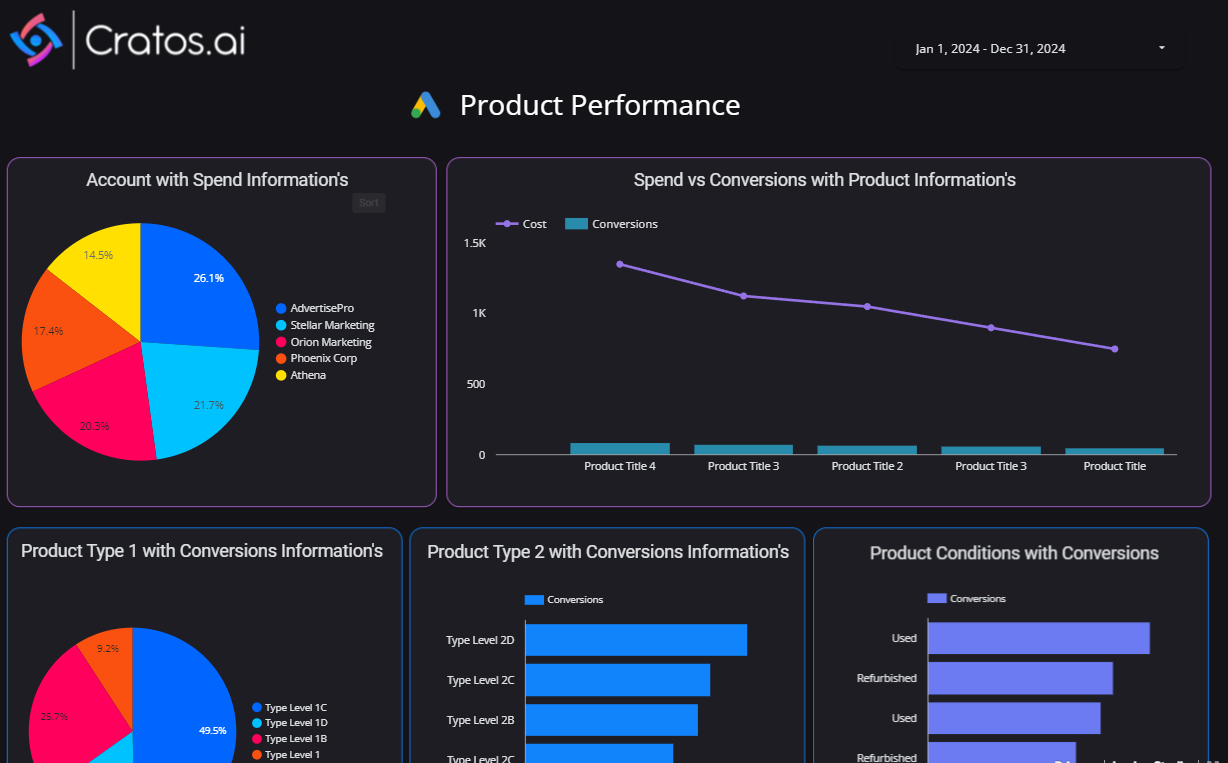Click the "Phoenix Corp" legend label
1228x763 pixels.
click(324, 358)
